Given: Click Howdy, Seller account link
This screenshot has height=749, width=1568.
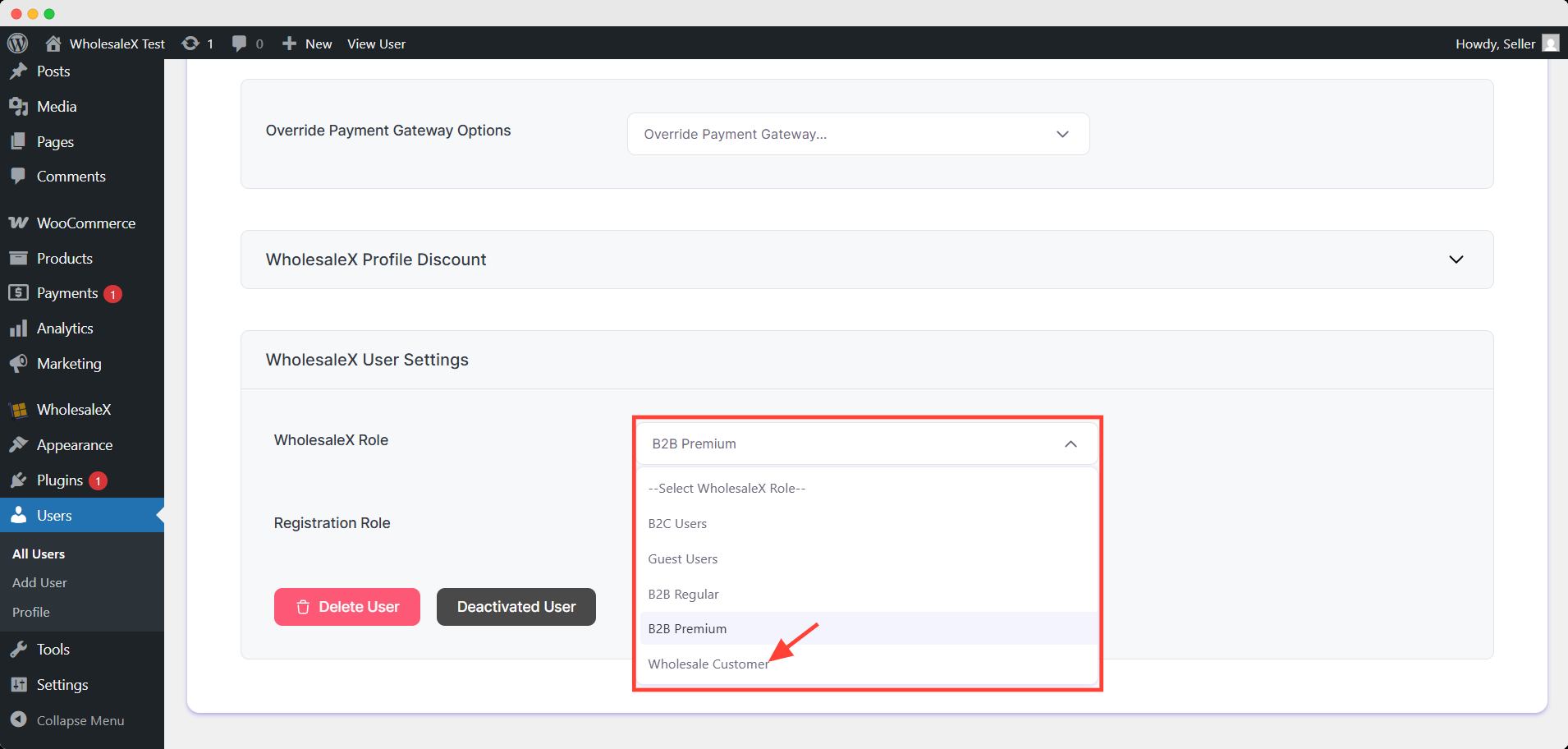Looking at the screenshot, I should (x=1495, y=44).
